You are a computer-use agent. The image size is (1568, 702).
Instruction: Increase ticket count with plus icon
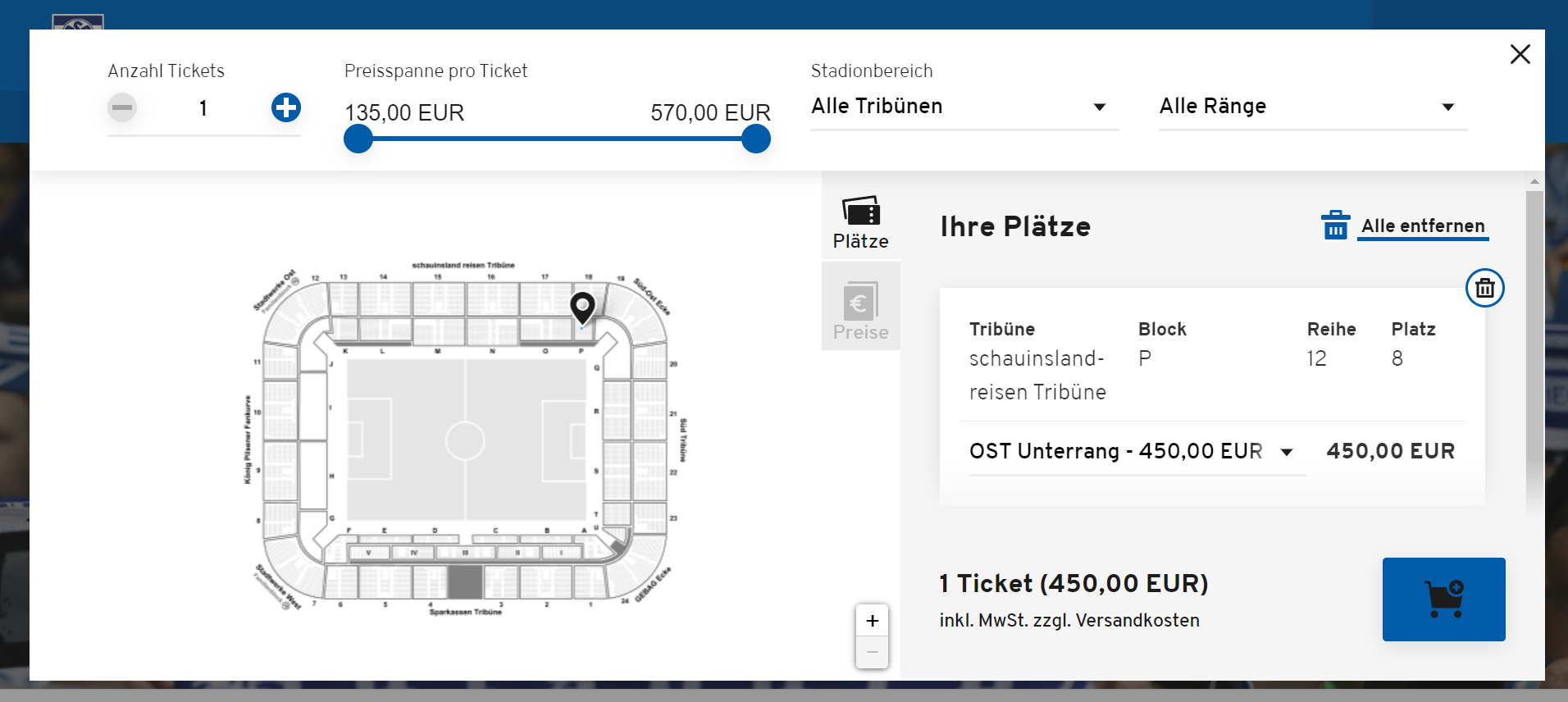click(x=286, y=107)
